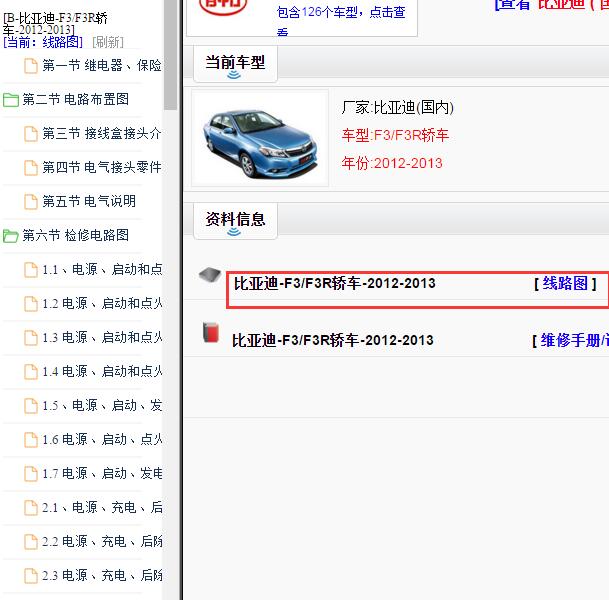This screenshot has height=600, width=609.
Task: Click the 刷新 refresh link
Action: click(x=108, y=42)
